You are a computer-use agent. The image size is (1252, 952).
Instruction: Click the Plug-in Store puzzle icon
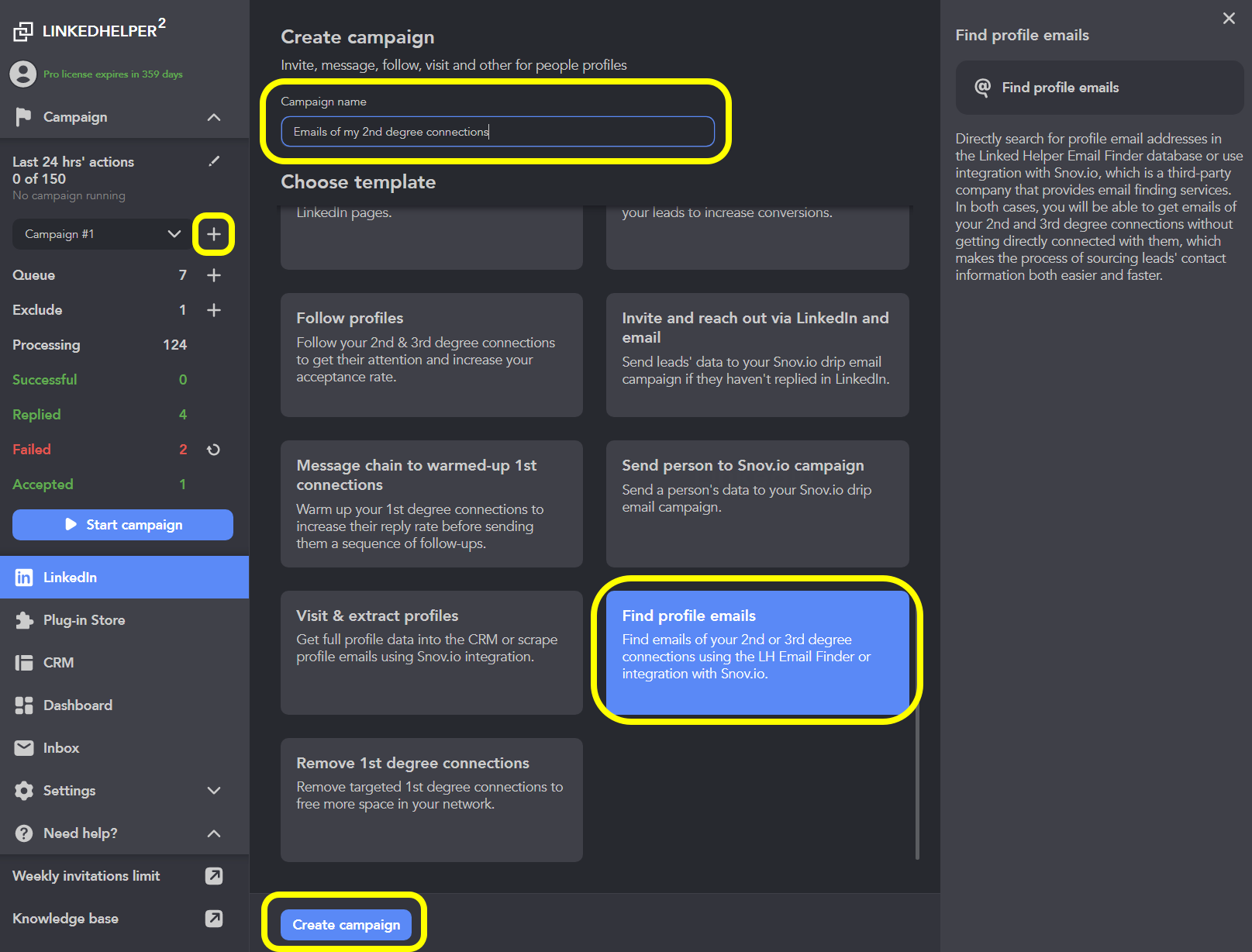(x=24, y=620)
